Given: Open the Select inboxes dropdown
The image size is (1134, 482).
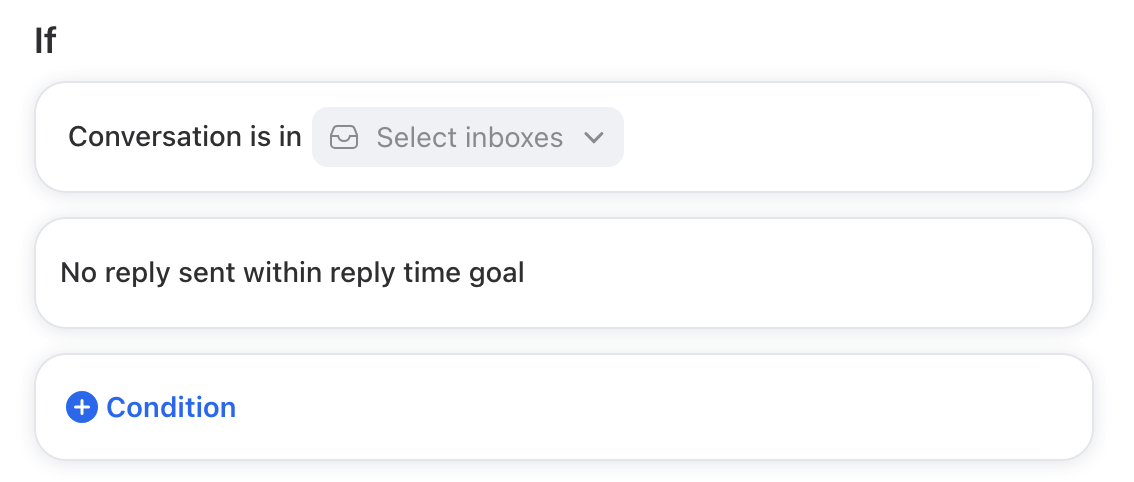Looking at the screenshot, I should click(x=468, y=137).
